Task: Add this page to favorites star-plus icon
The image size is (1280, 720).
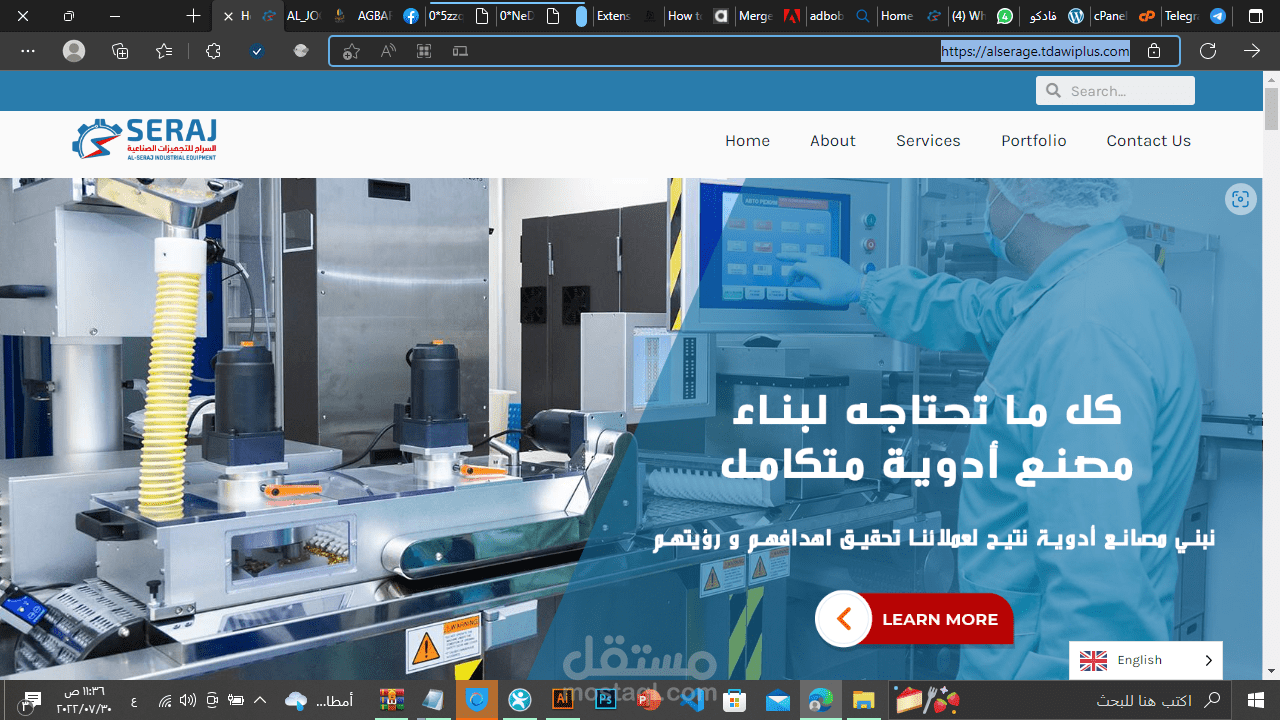Action: (351, 51)
